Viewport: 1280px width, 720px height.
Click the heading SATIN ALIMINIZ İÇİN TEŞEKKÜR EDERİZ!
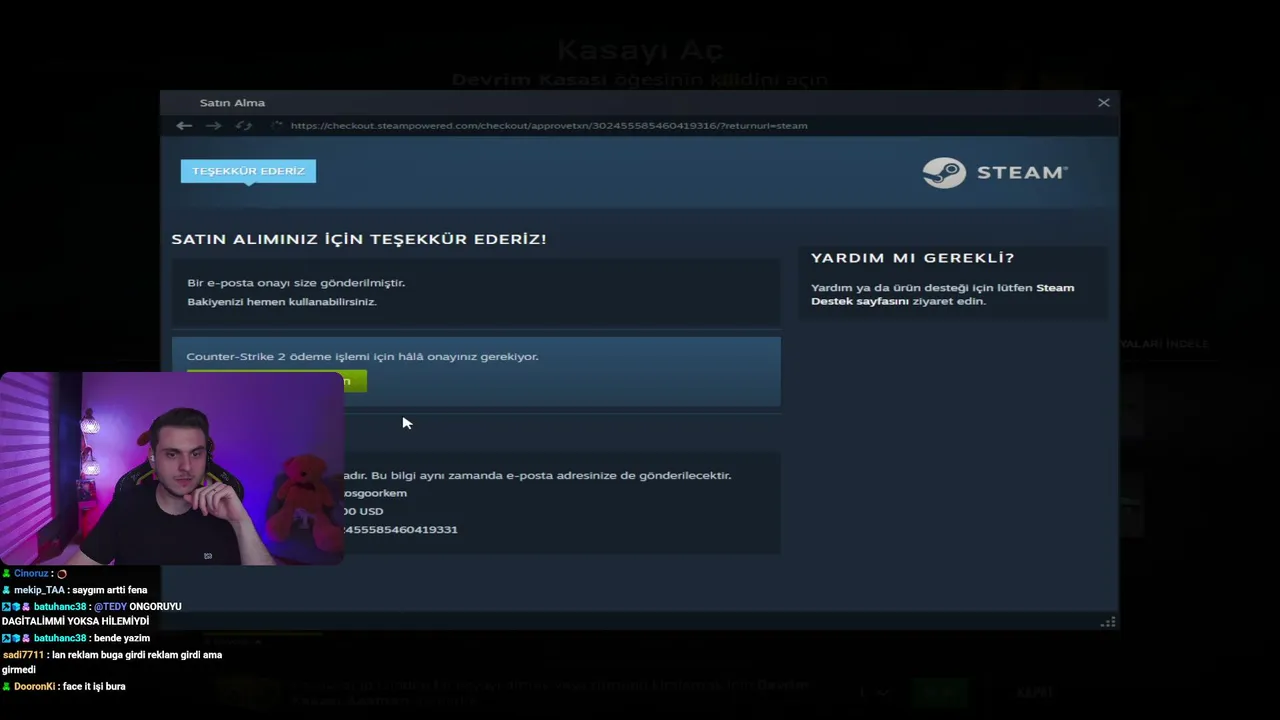click(x=359, y=239)
